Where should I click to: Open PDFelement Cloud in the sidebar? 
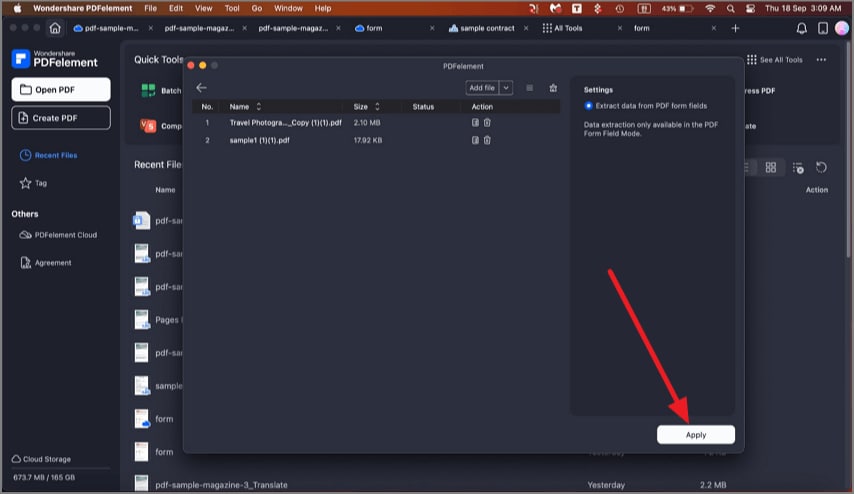pos(58,235)
